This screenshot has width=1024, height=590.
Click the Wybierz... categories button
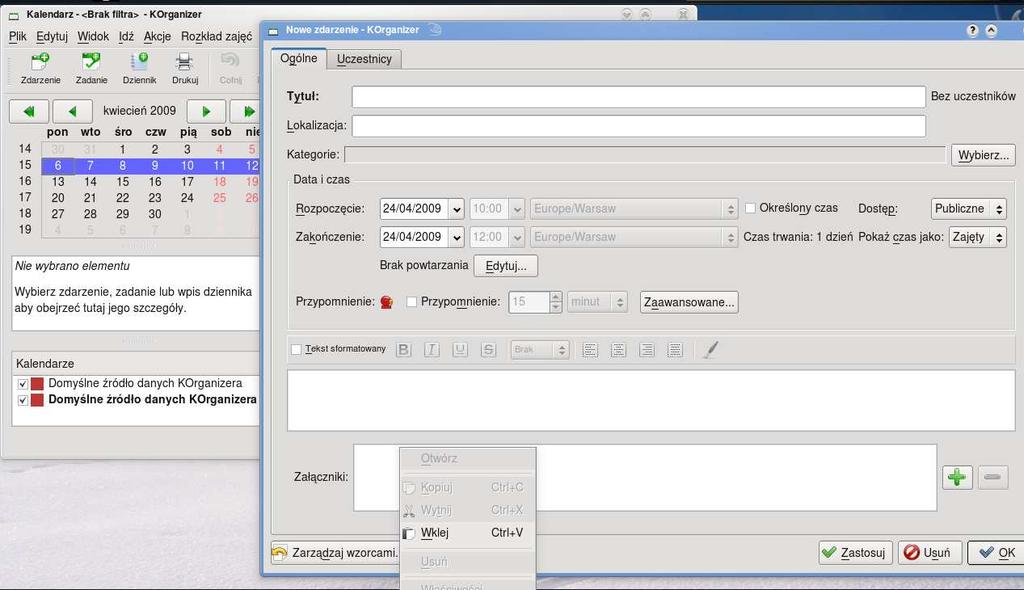point(983,156)
